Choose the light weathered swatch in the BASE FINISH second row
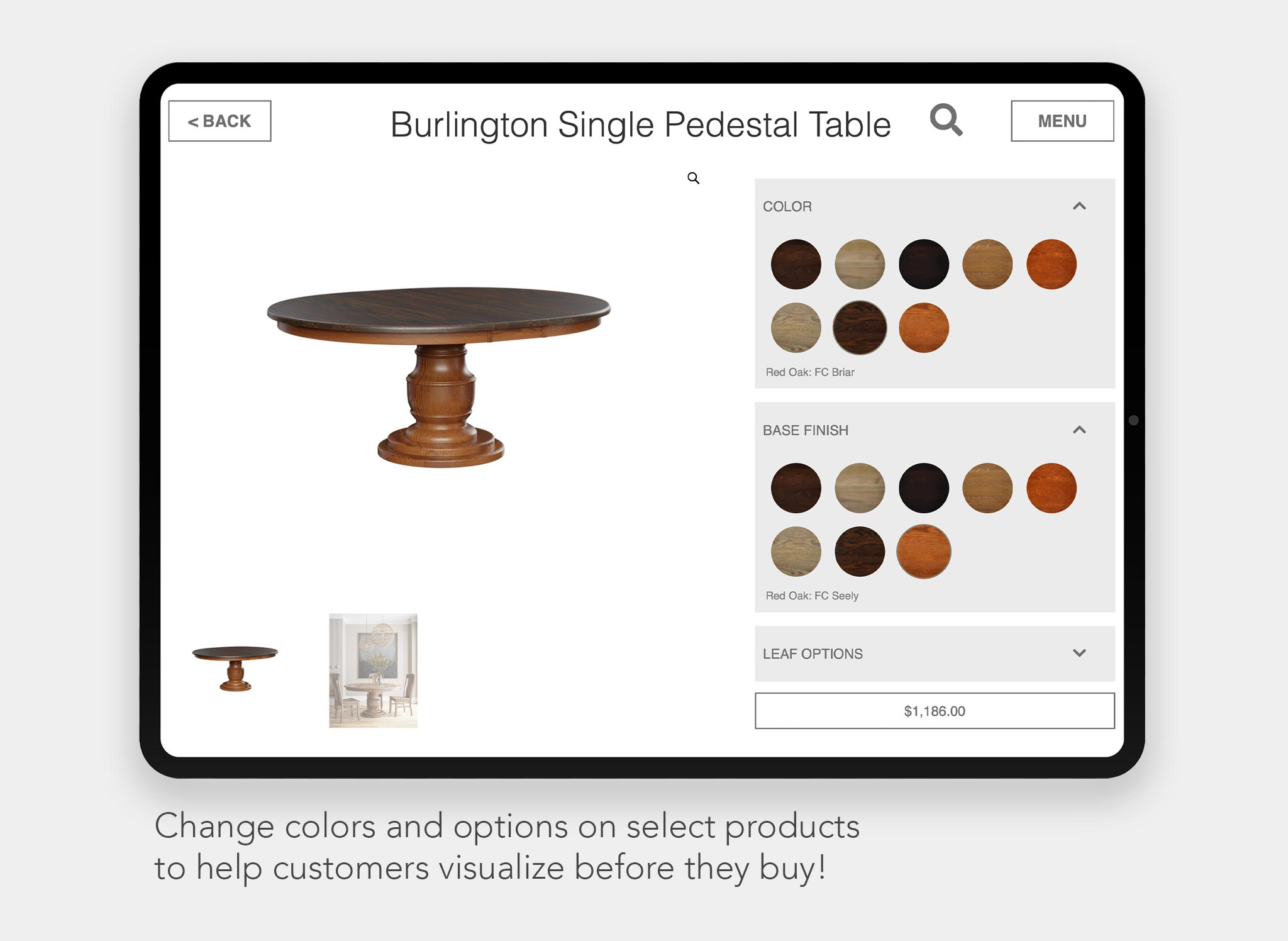Screen dimensions: 1288x941 tap(796, 552)
